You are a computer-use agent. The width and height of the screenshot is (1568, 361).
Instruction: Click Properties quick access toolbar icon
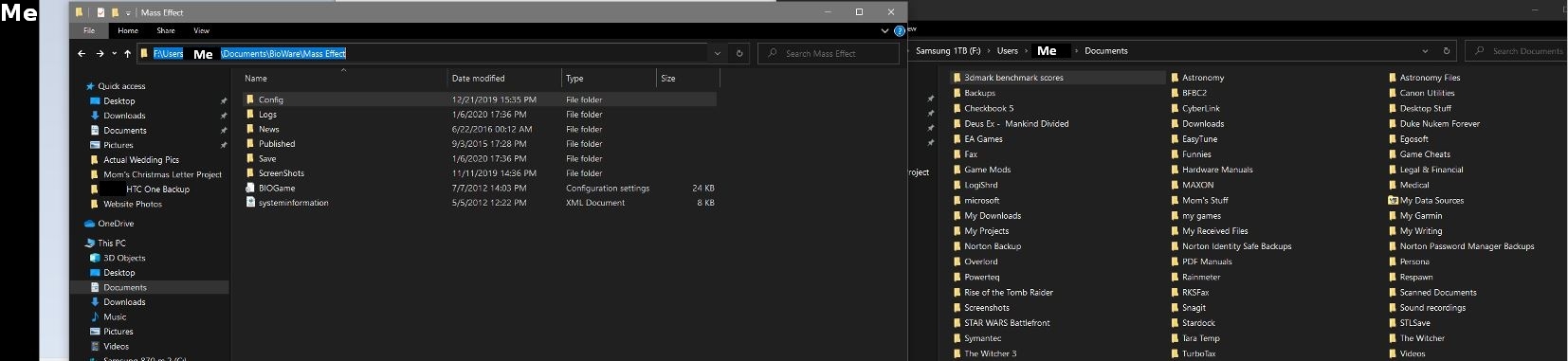100,12
